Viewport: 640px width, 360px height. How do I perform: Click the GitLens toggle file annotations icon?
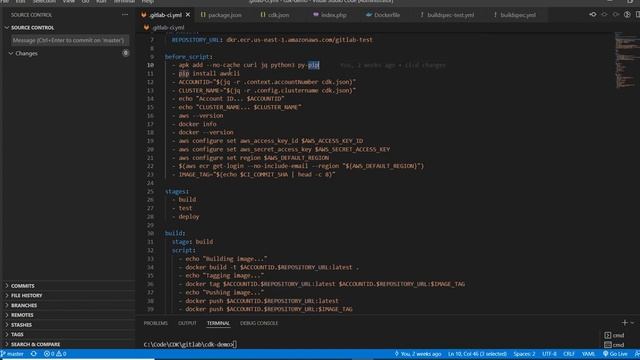627,15
